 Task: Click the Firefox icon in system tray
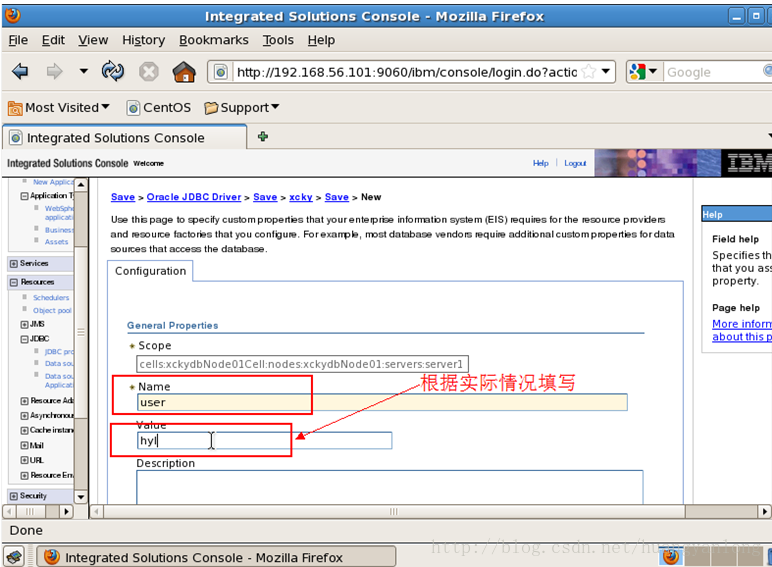670,557
